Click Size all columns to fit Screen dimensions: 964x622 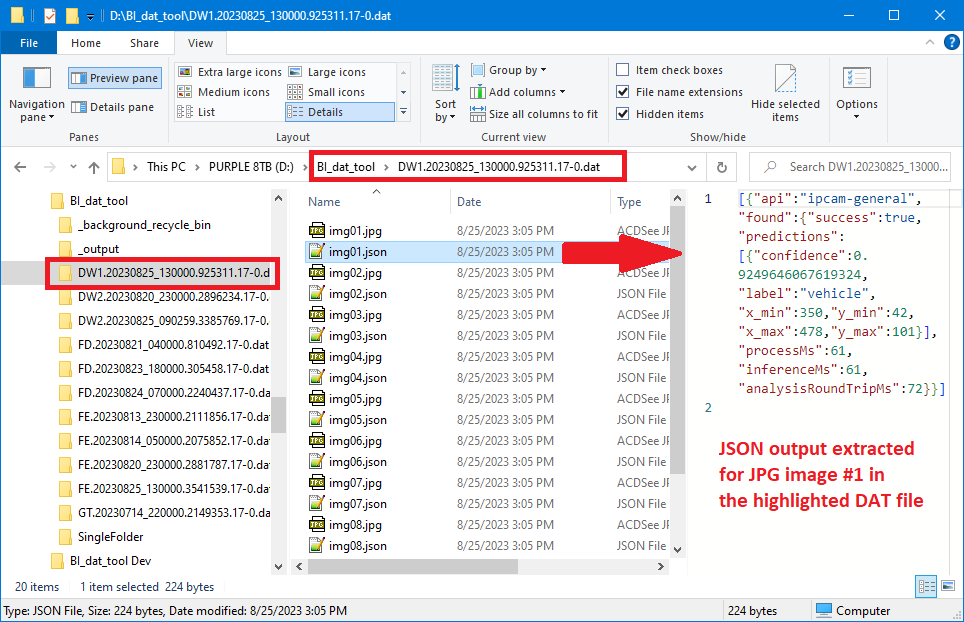click(x=534, y=114)
